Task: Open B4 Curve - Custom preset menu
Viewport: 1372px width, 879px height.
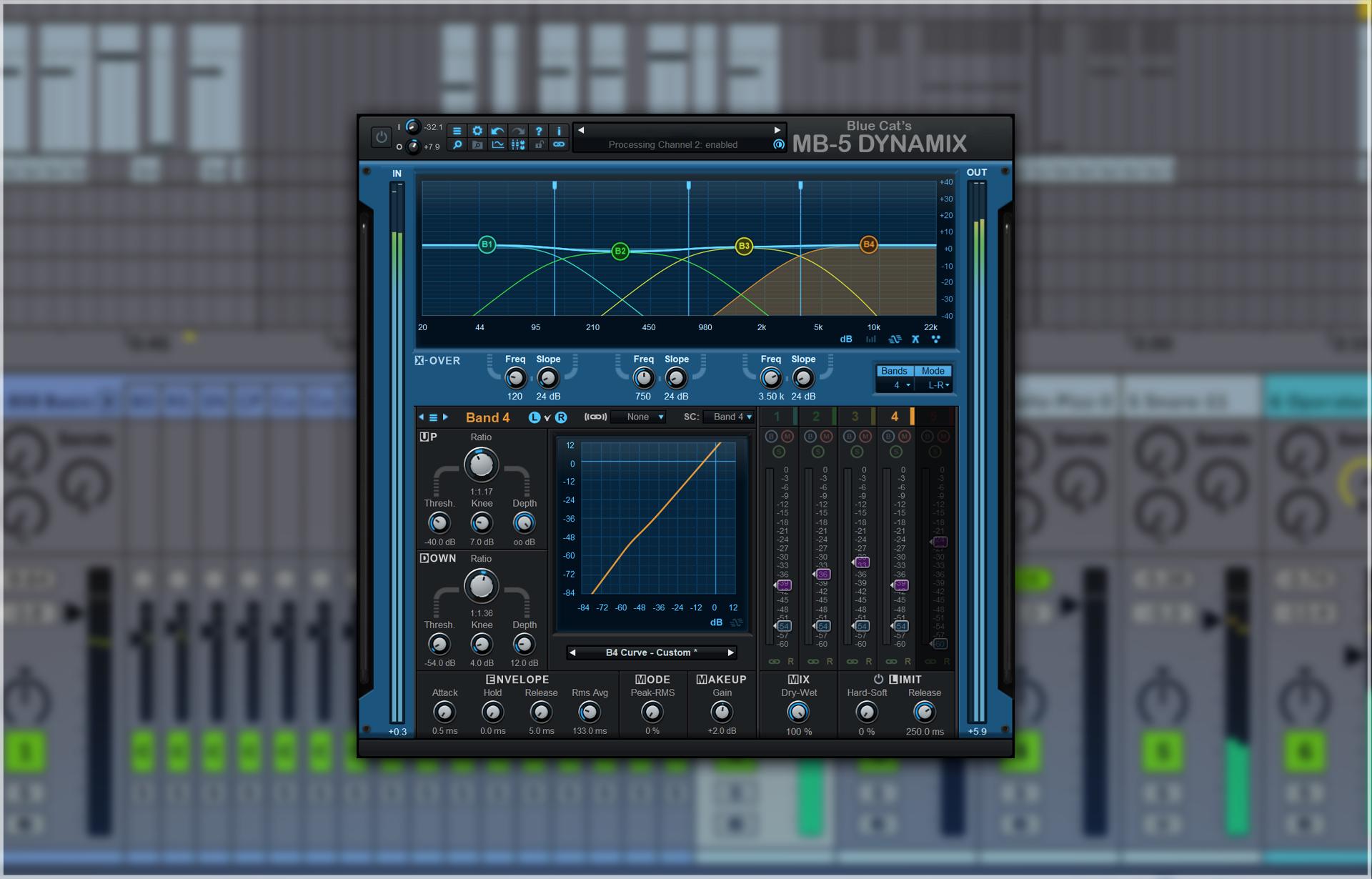Action: pyautogui.click(x=651, y=652)
